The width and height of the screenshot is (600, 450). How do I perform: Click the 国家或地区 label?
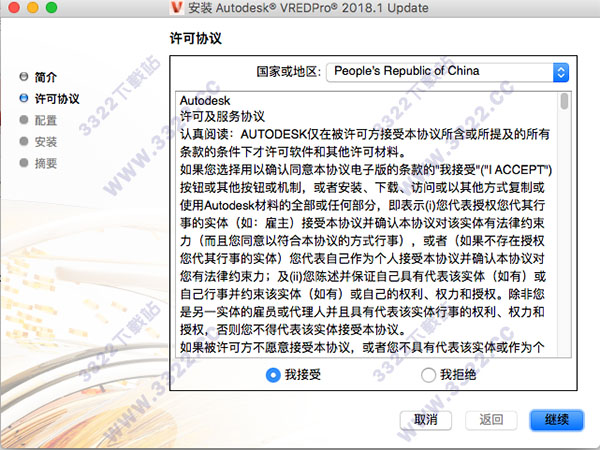289,72
